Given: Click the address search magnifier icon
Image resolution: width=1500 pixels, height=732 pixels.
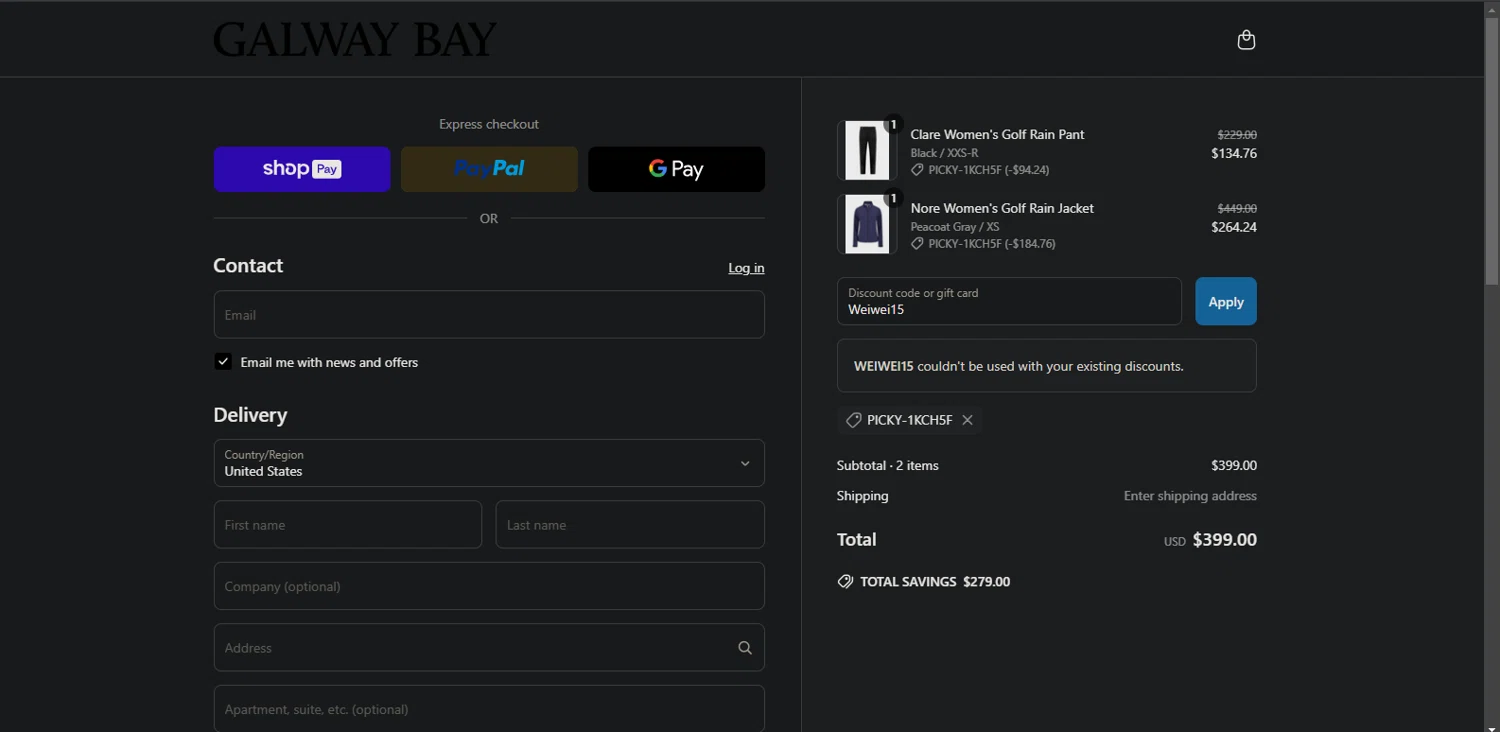Looking at the screenshot, I should coord(745,648).
